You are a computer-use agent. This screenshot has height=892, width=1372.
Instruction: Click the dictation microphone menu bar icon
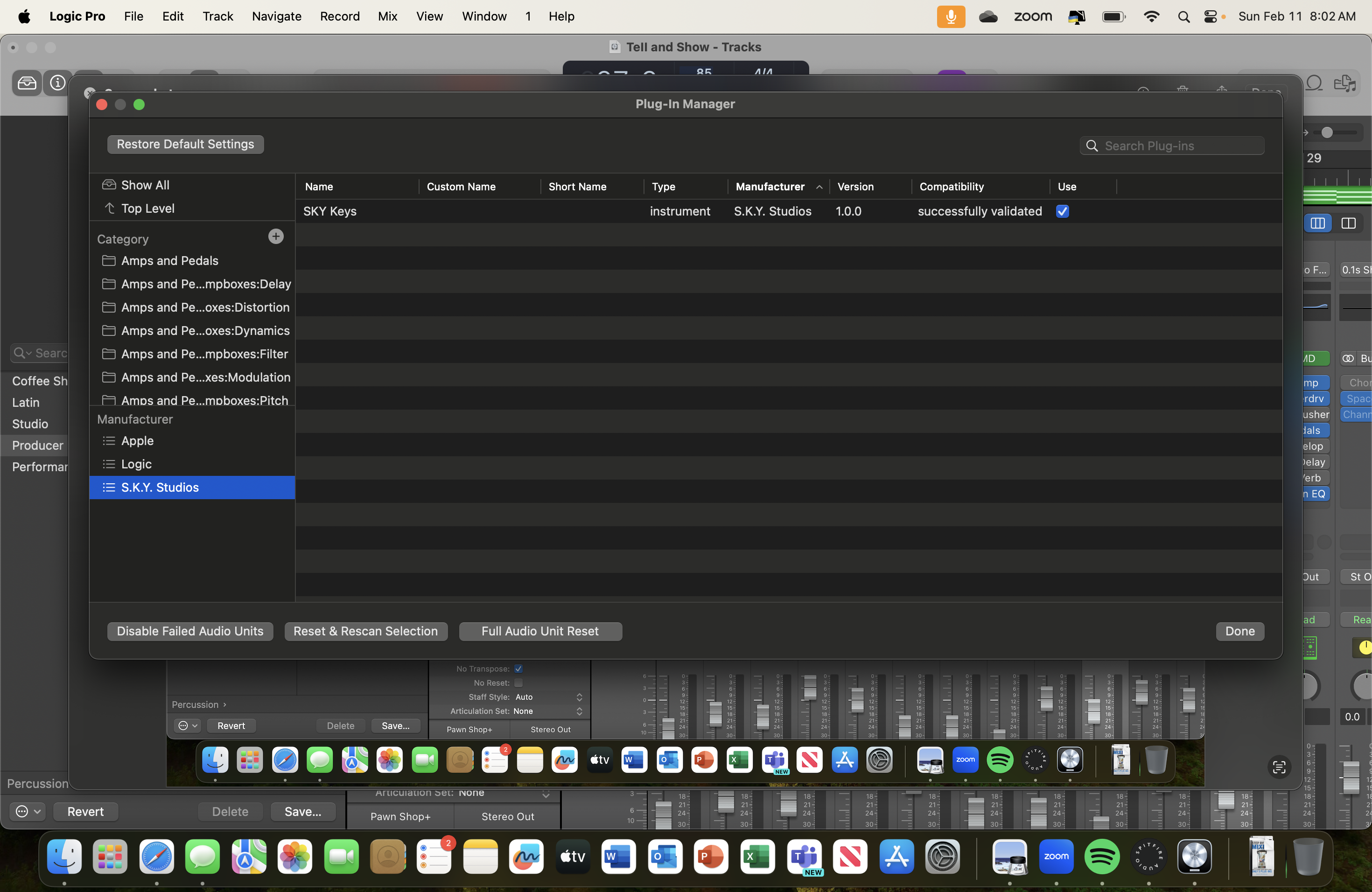pos(951,16)
